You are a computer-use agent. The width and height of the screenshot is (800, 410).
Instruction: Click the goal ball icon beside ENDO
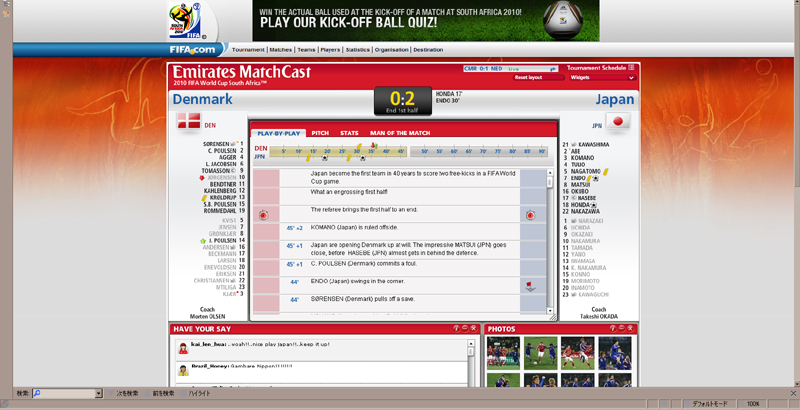[595, 178]
